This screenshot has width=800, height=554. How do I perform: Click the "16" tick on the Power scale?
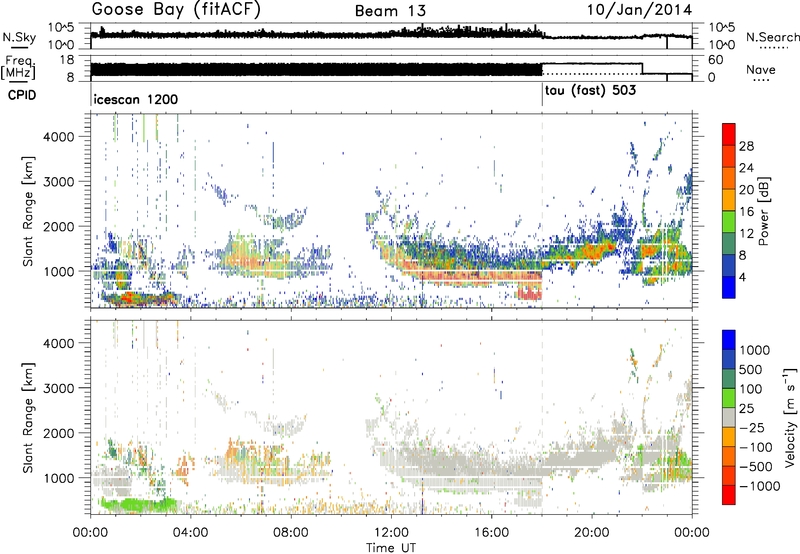[746, 212]
